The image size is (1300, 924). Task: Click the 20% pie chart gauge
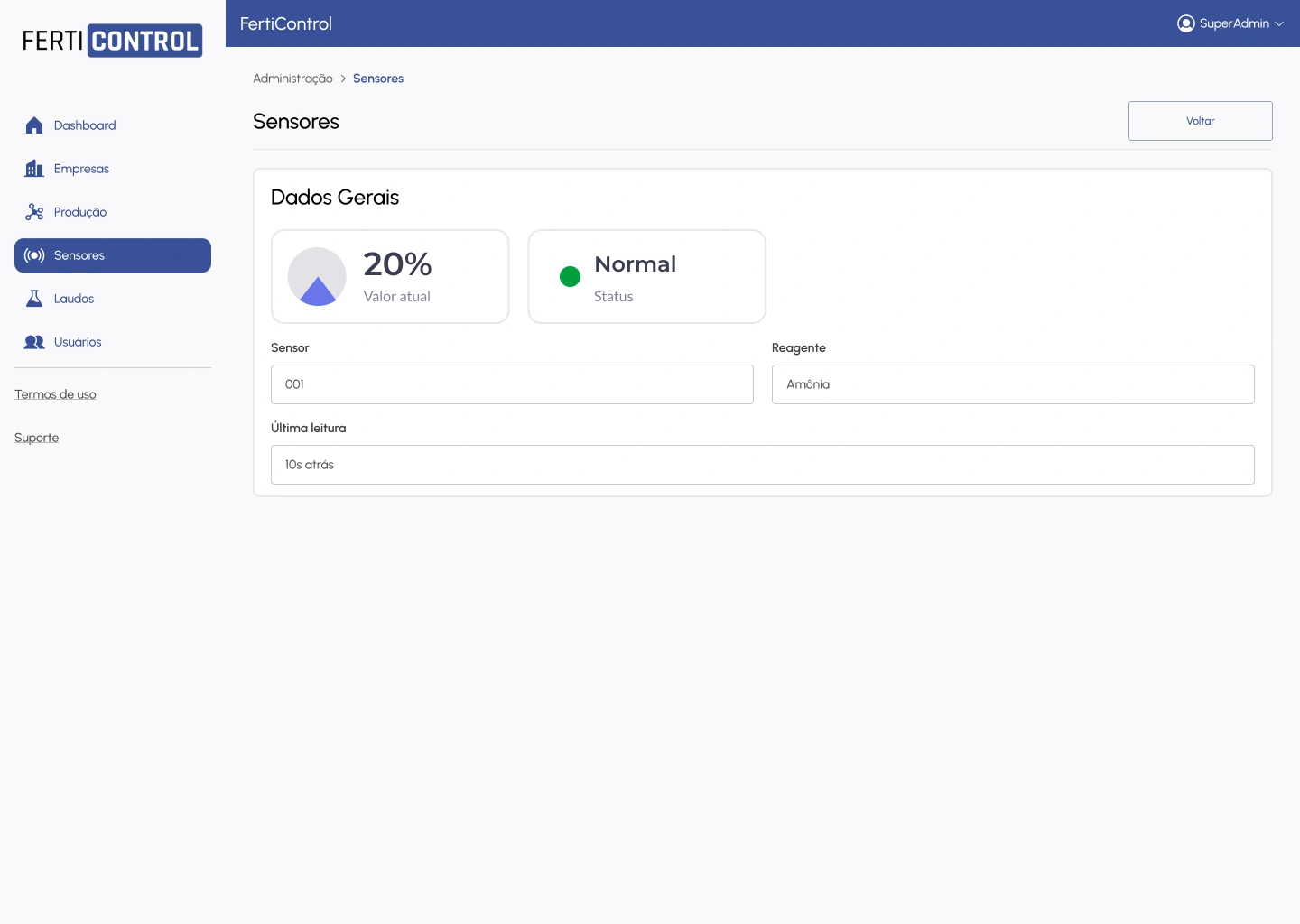point(317,276)
